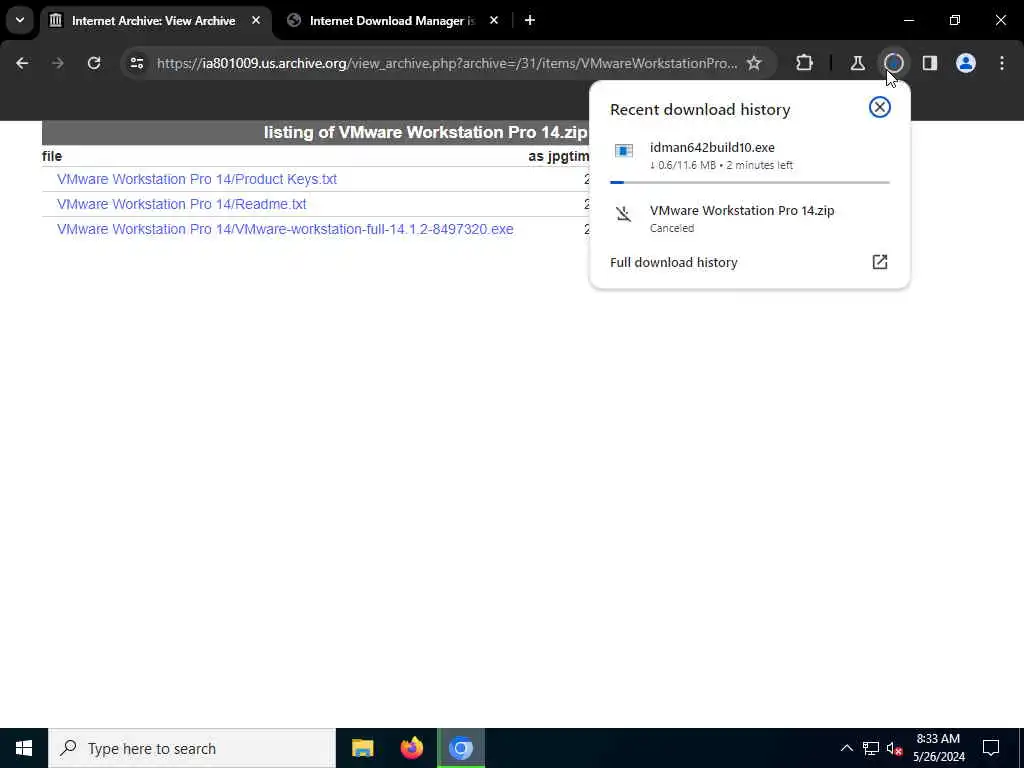This screenshot has height=768, width=1024.
Task: Select idman642build10.exe download entry
Action: point(750,155)
